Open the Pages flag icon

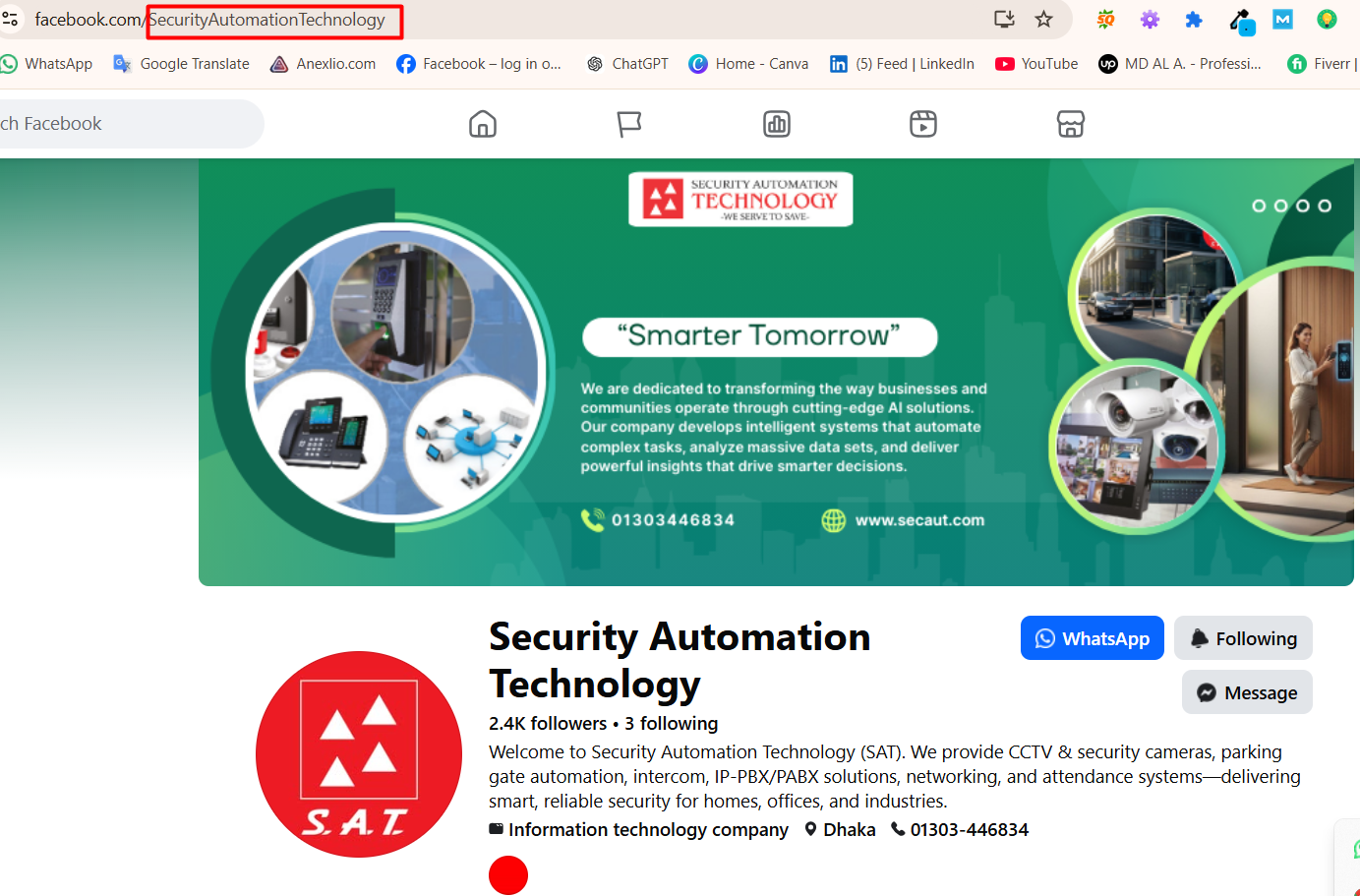[x=629, y=124]
